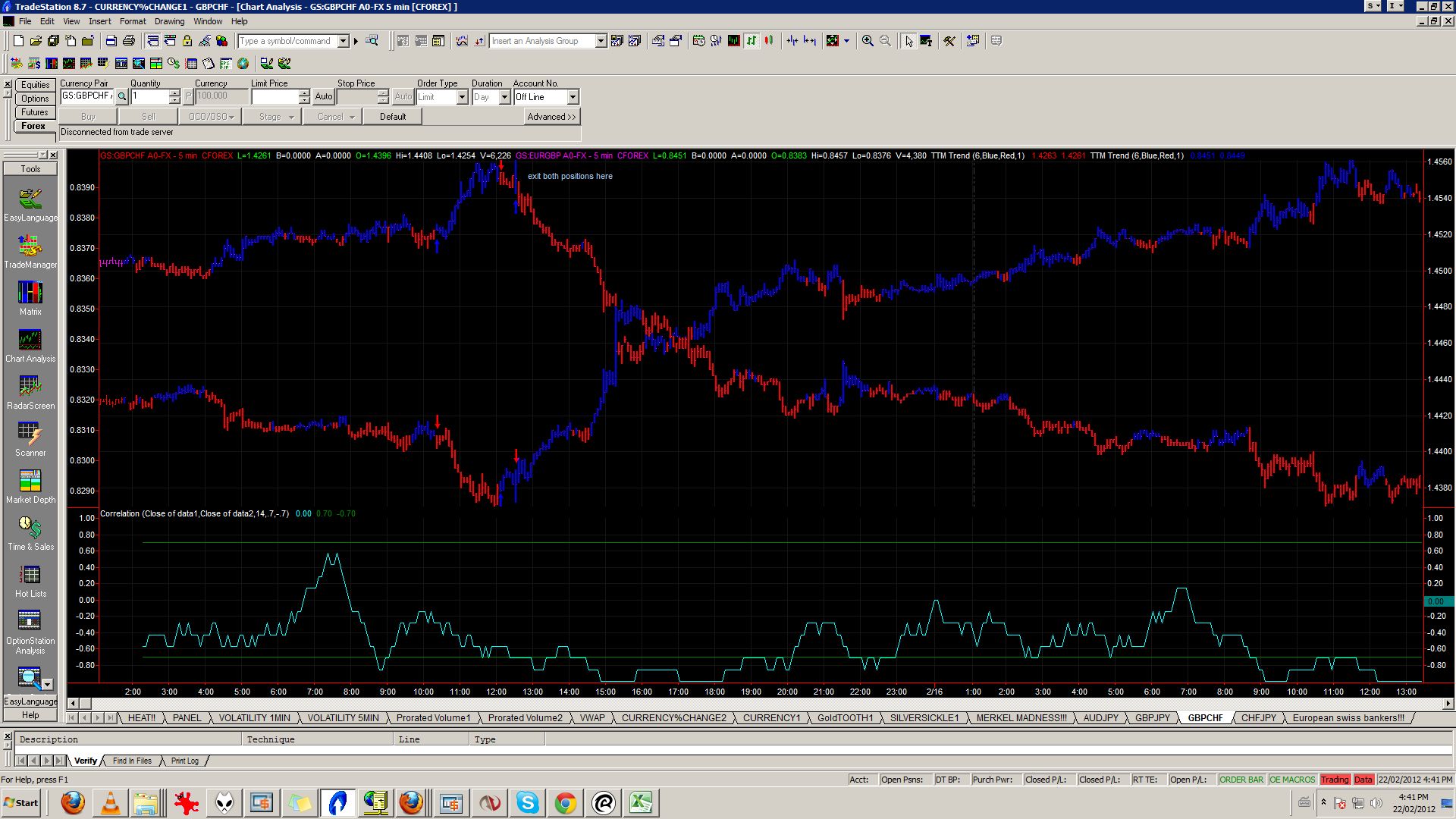Screen dimensions: 1456x819
Task: Open TradeManager from the Tools panel
Action: click(30, 251)
